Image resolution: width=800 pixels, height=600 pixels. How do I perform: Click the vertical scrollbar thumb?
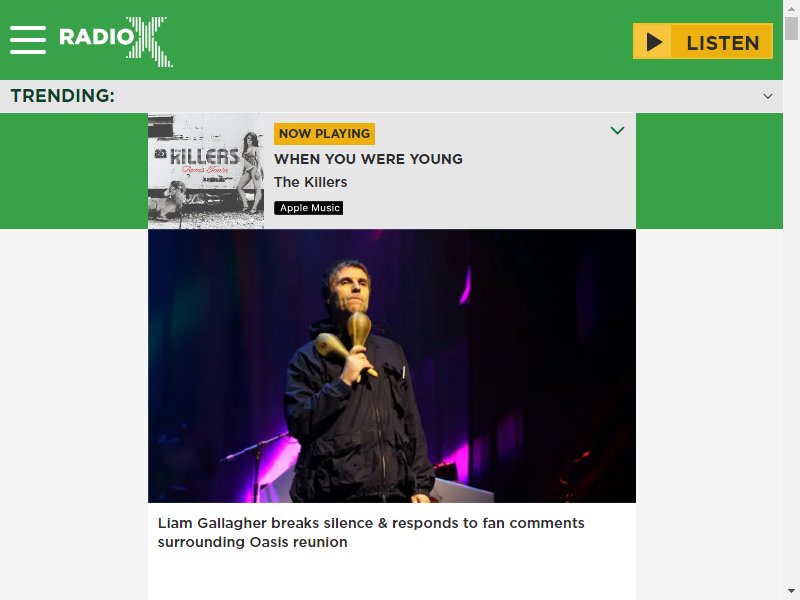[791, 28]
